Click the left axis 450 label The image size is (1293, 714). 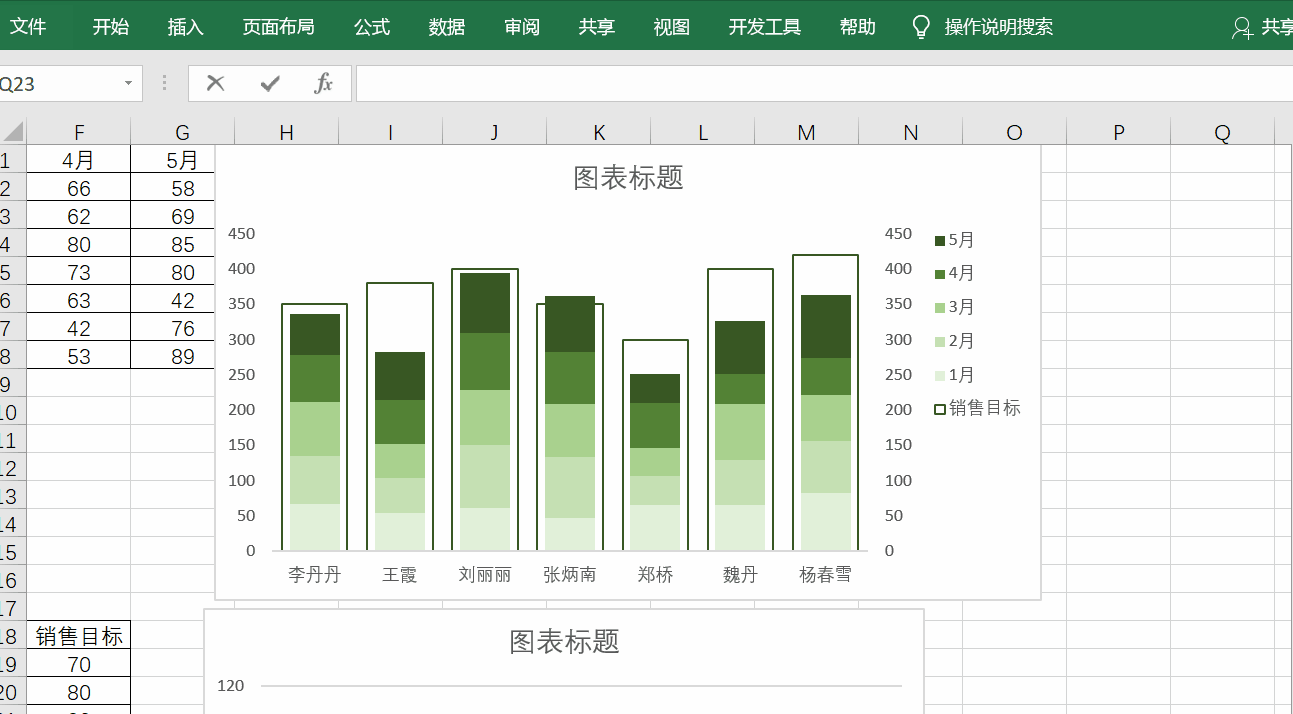[x=242, y=234]
